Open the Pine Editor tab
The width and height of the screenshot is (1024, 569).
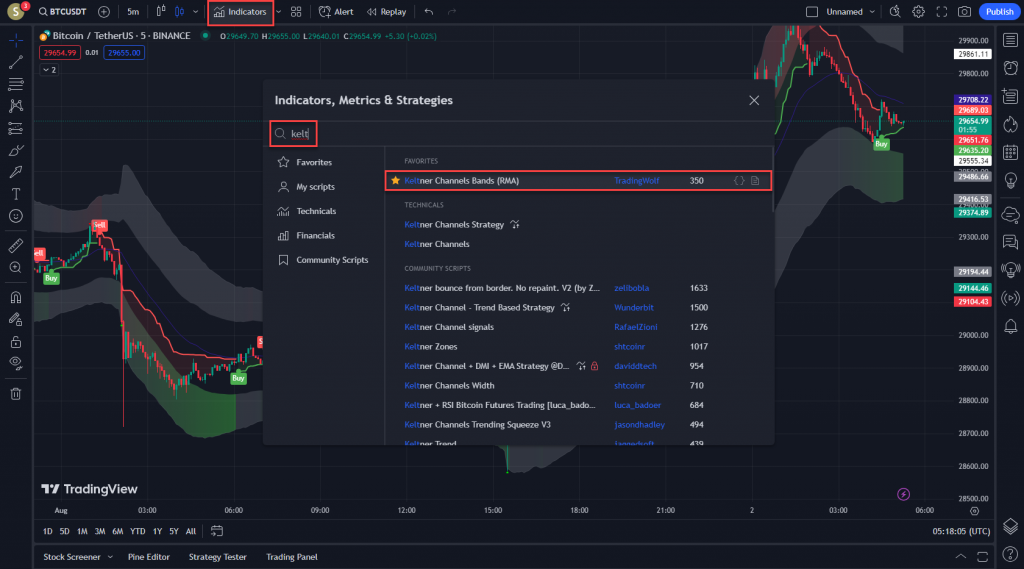pyautogui.click(x=149, y=557)
